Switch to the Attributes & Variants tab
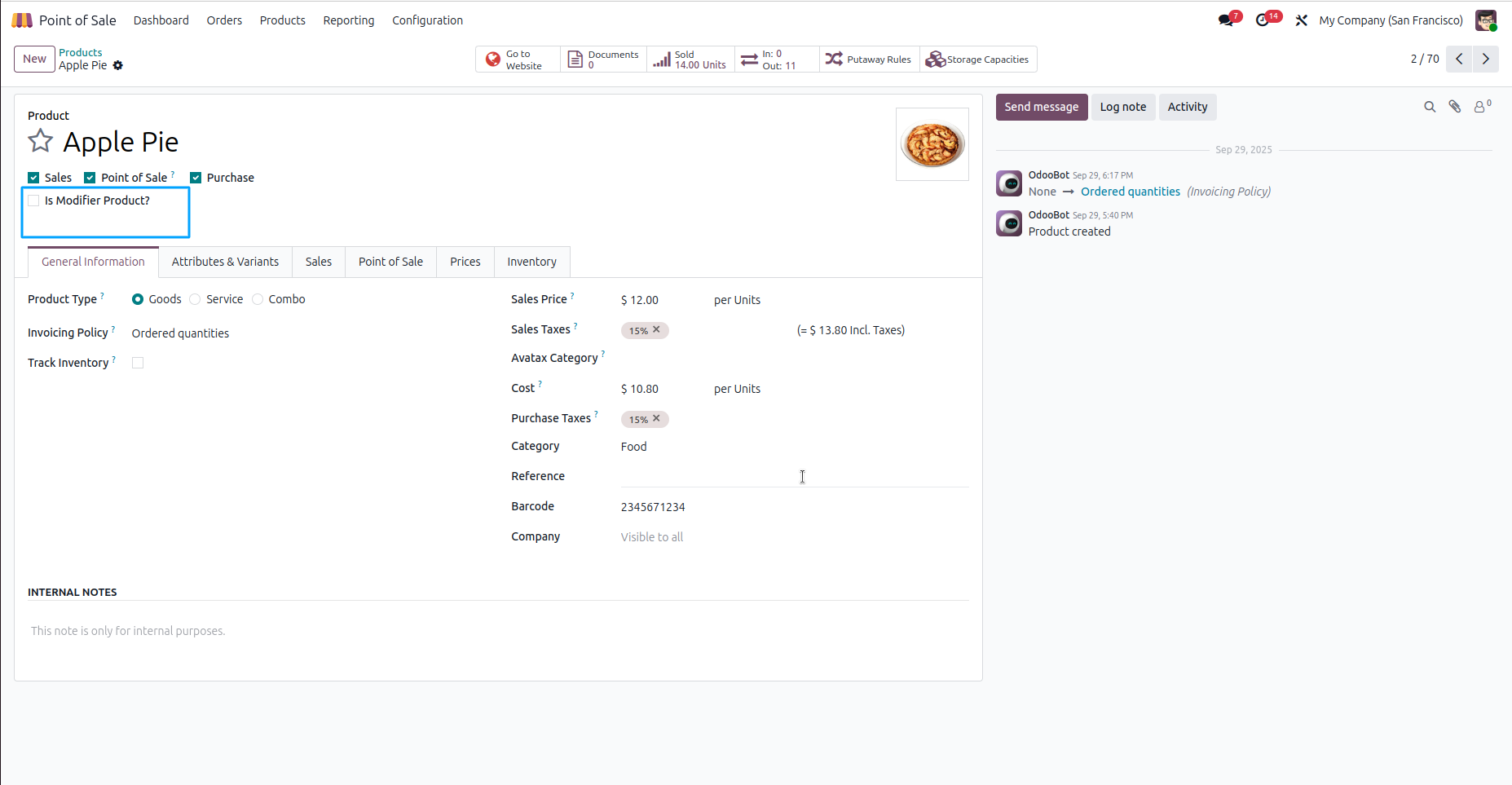 [225, 262]
